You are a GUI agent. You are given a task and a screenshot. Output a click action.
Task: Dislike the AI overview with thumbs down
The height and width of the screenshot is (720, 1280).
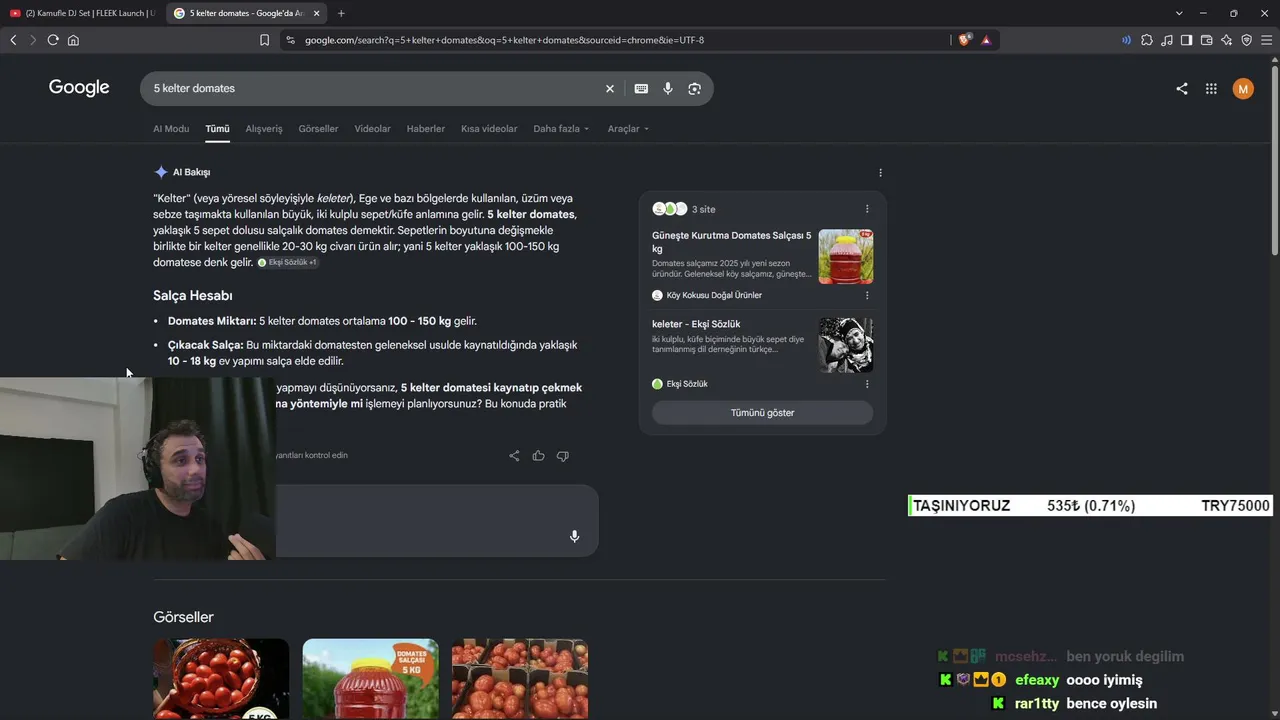point(563,456)
